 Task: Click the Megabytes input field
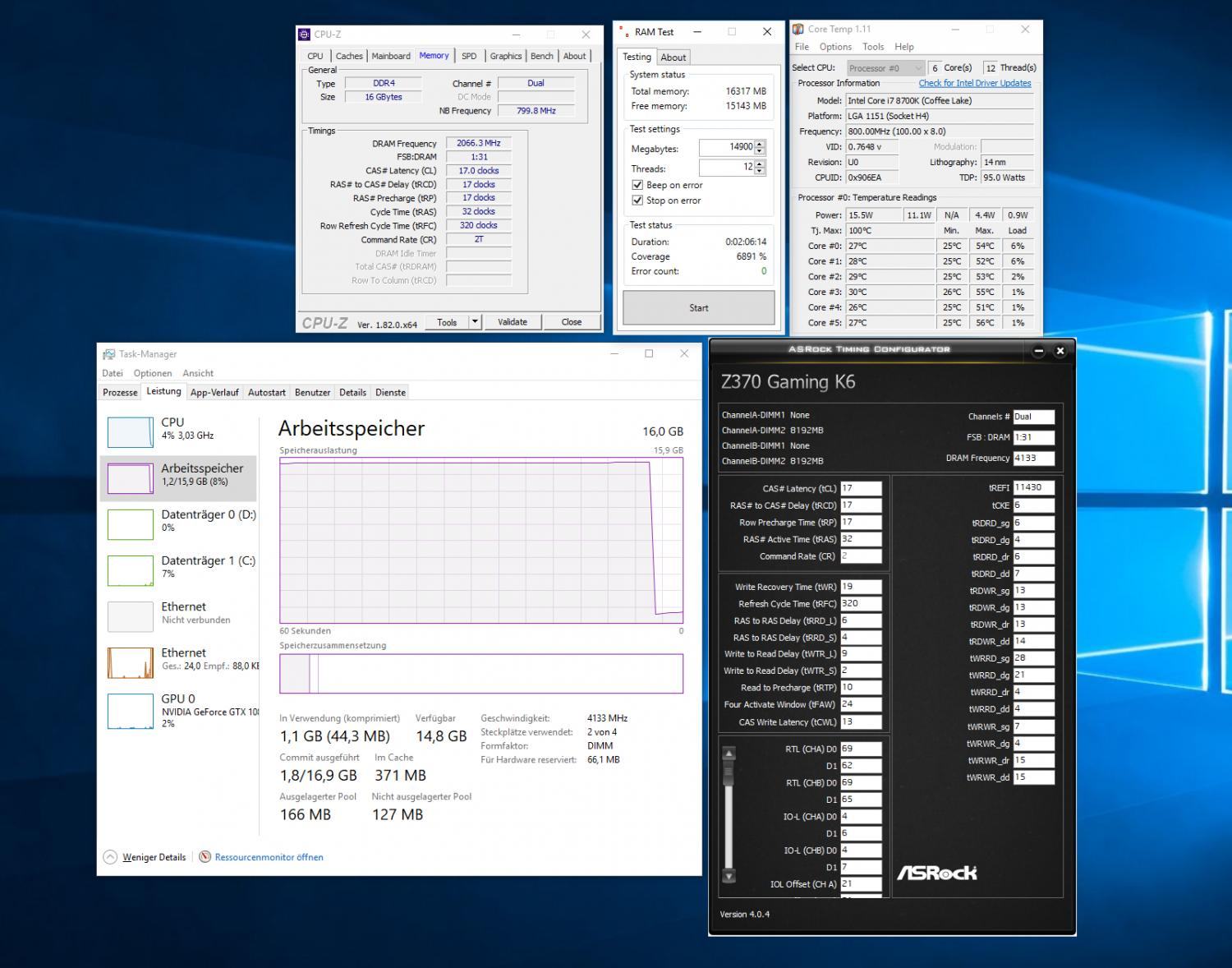click(726, 147)
